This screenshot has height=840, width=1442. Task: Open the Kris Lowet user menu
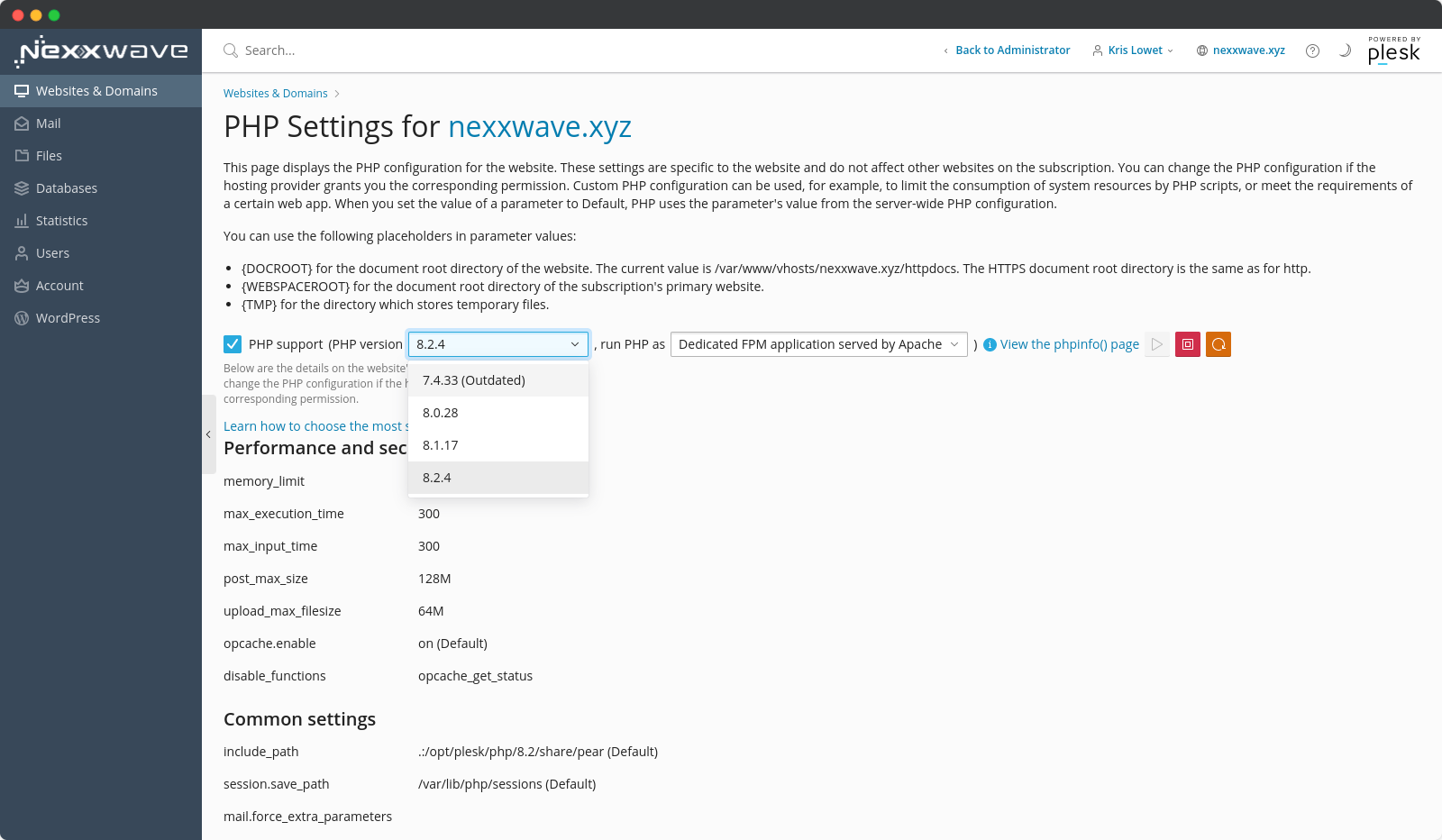tap(1133, 50)
